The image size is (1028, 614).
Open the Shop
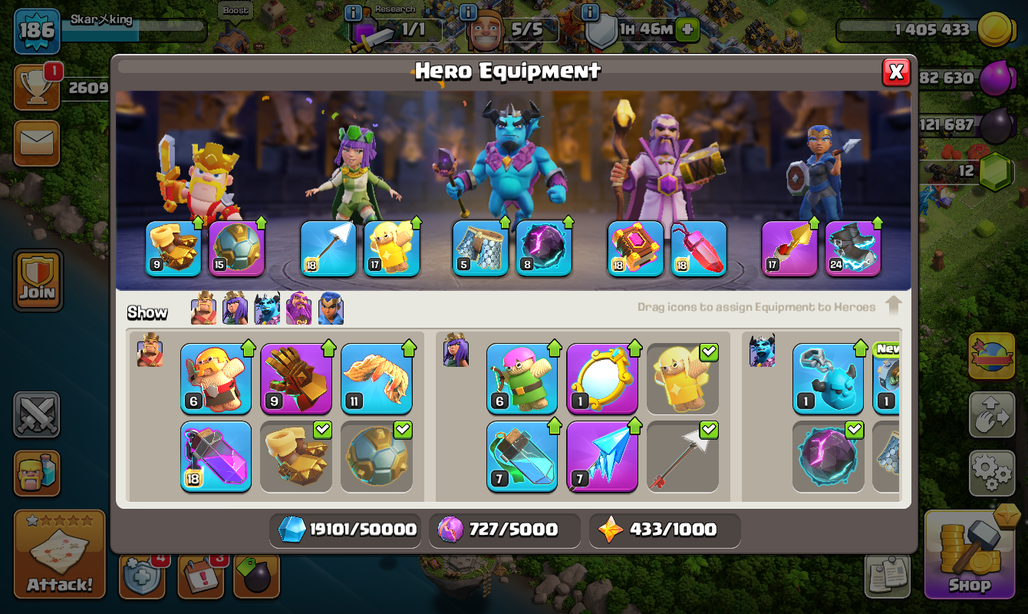coord(969,554)
